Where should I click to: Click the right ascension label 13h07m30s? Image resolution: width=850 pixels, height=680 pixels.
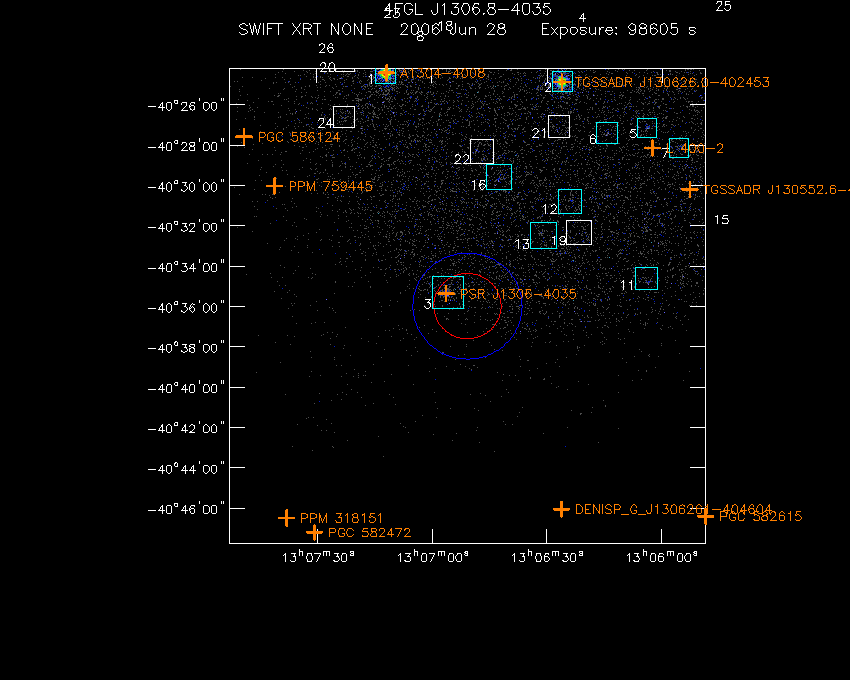point(318,557)
